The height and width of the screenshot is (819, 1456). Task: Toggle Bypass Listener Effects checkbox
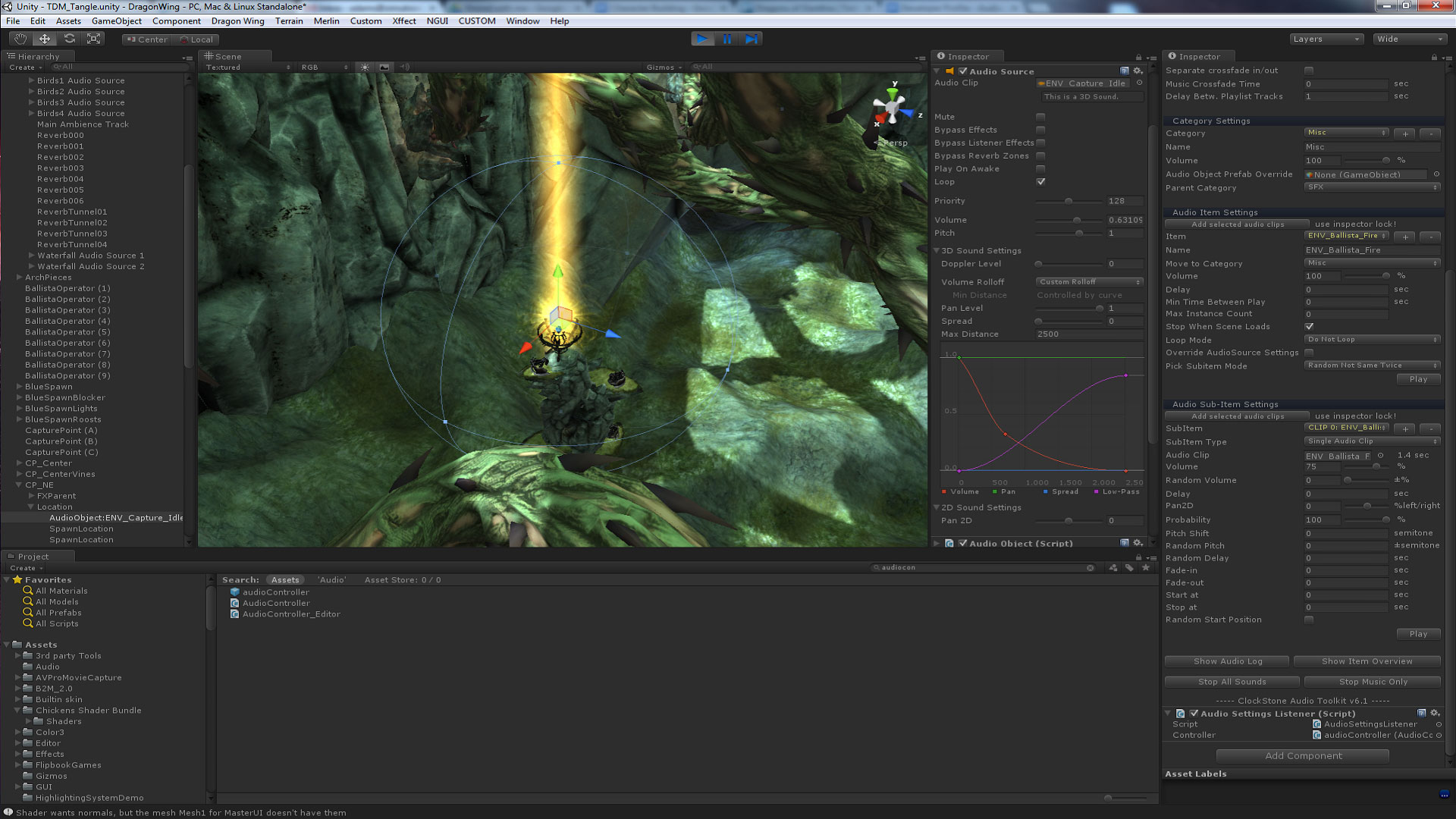1040,143
